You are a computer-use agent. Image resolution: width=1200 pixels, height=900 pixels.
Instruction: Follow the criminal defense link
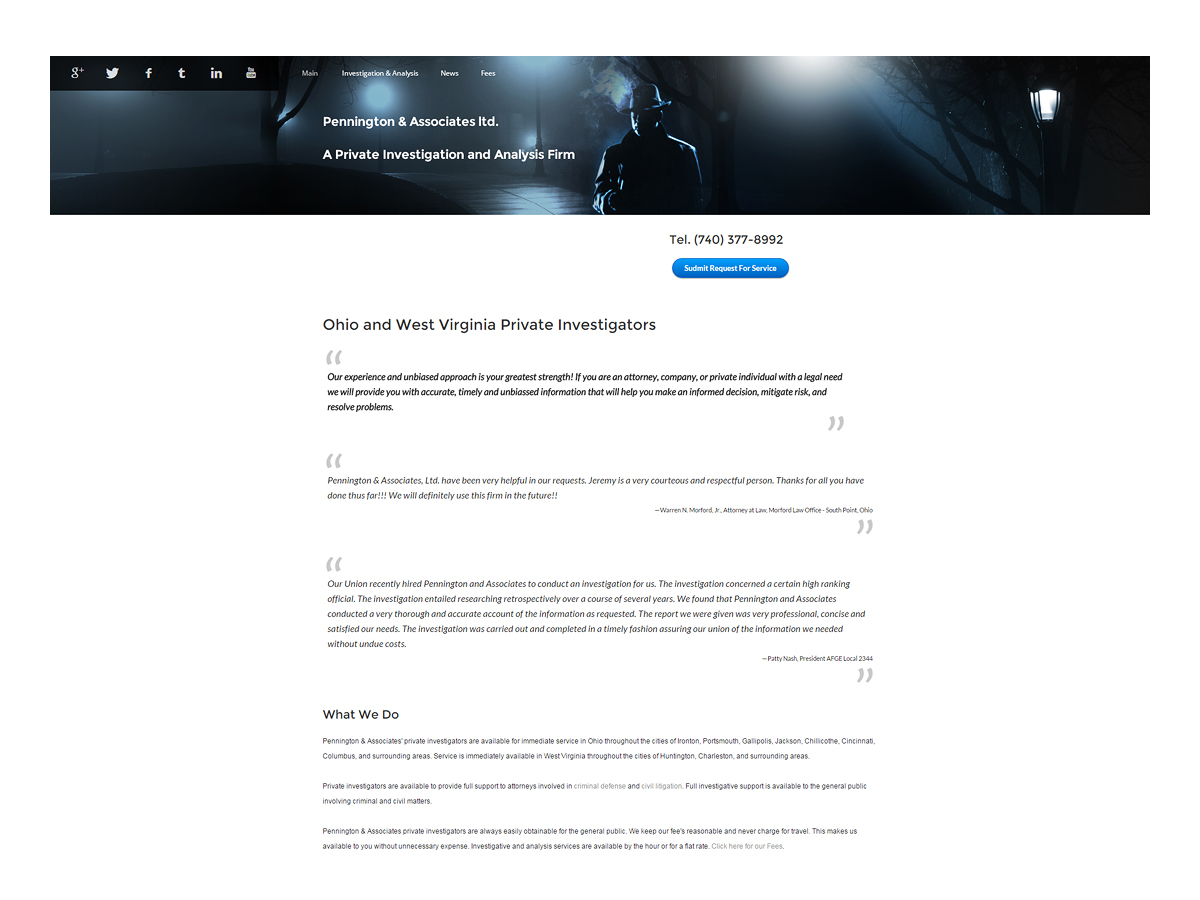(600, 786)
